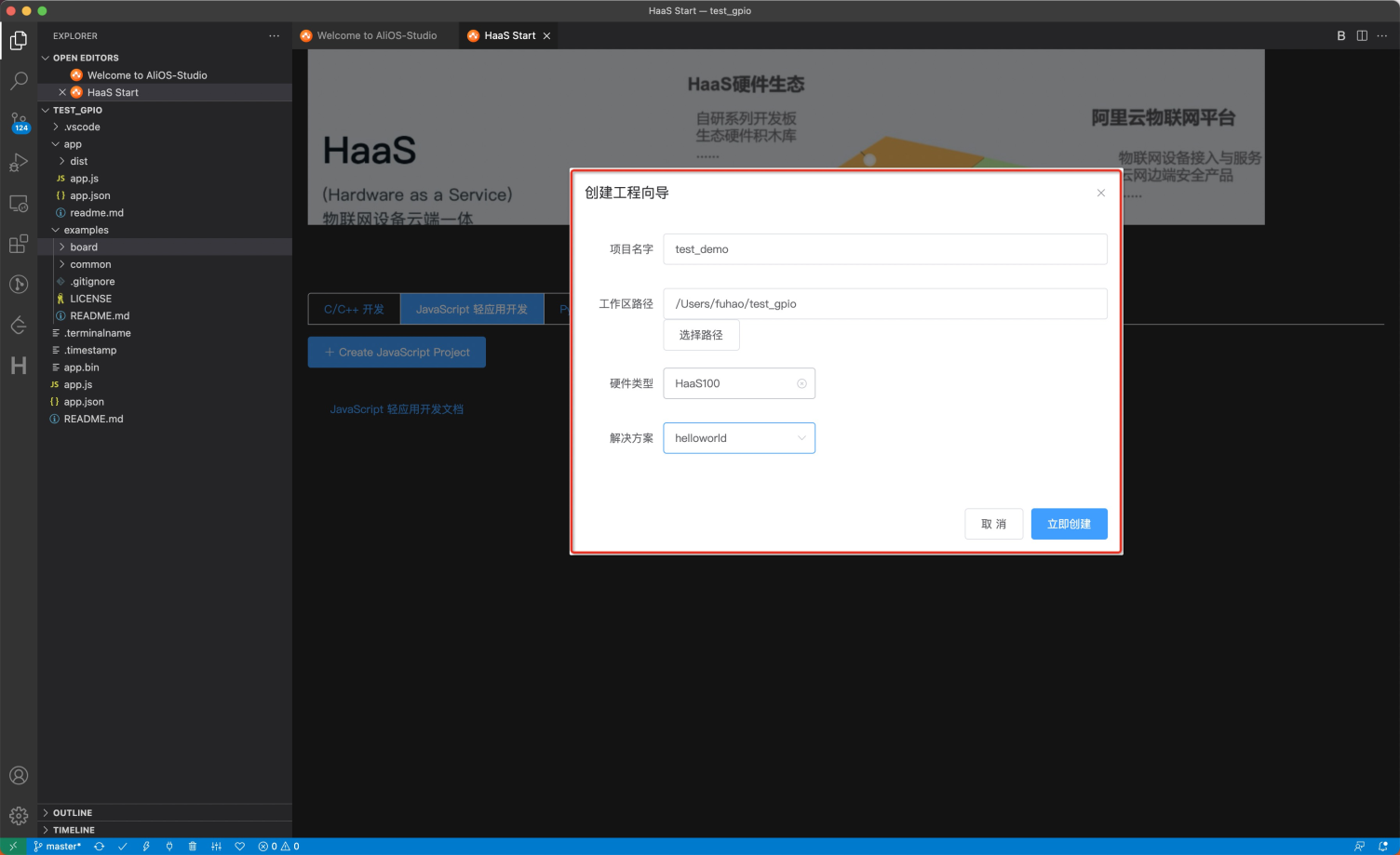Click the 选择路径 choose path button
1400x855 pixels.
[701, 335]
